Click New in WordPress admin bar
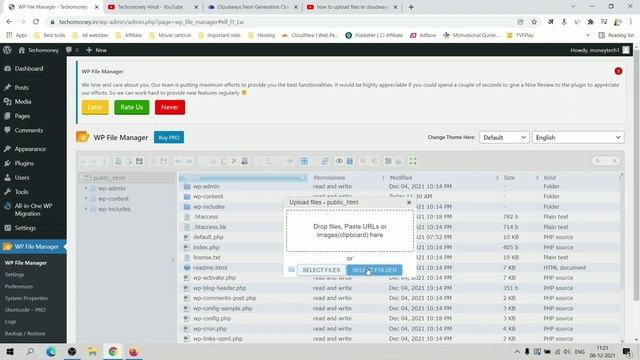Screen dimensions: 640x360 coord(96,50)
